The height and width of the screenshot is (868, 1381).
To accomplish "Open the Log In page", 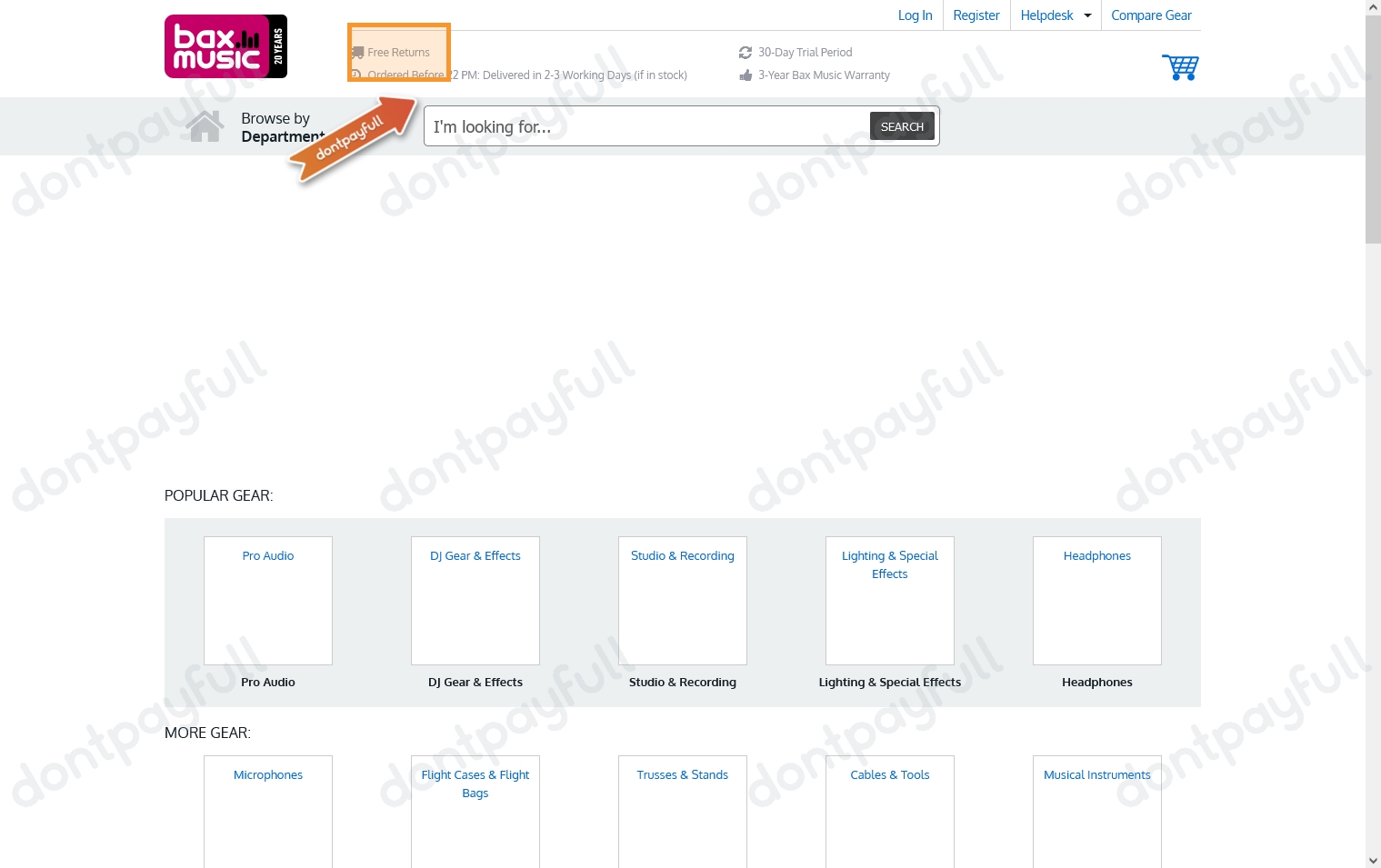I will pos(915,15).
